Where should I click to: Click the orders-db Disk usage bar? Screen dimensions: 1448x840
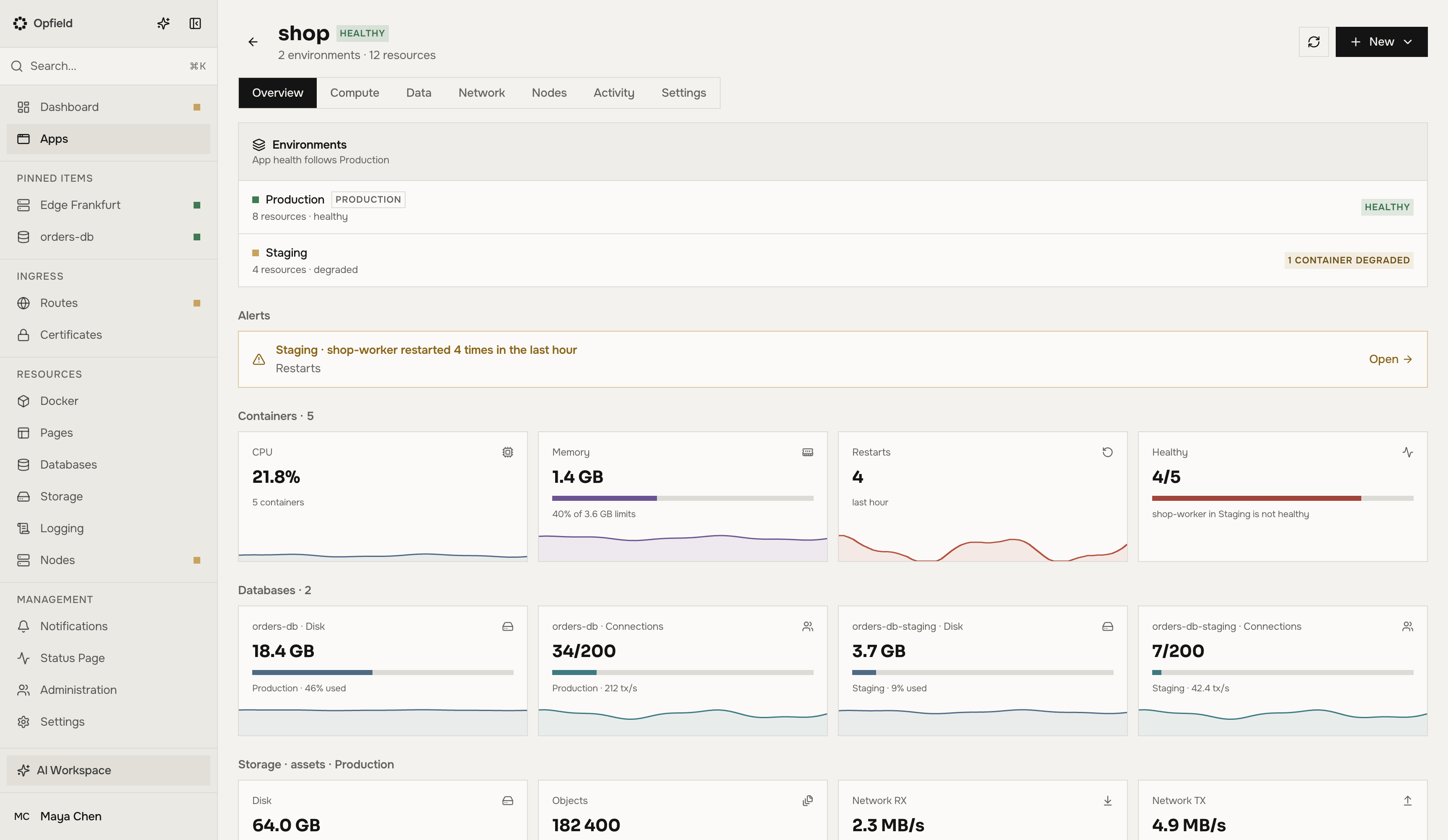pos(383,673)
